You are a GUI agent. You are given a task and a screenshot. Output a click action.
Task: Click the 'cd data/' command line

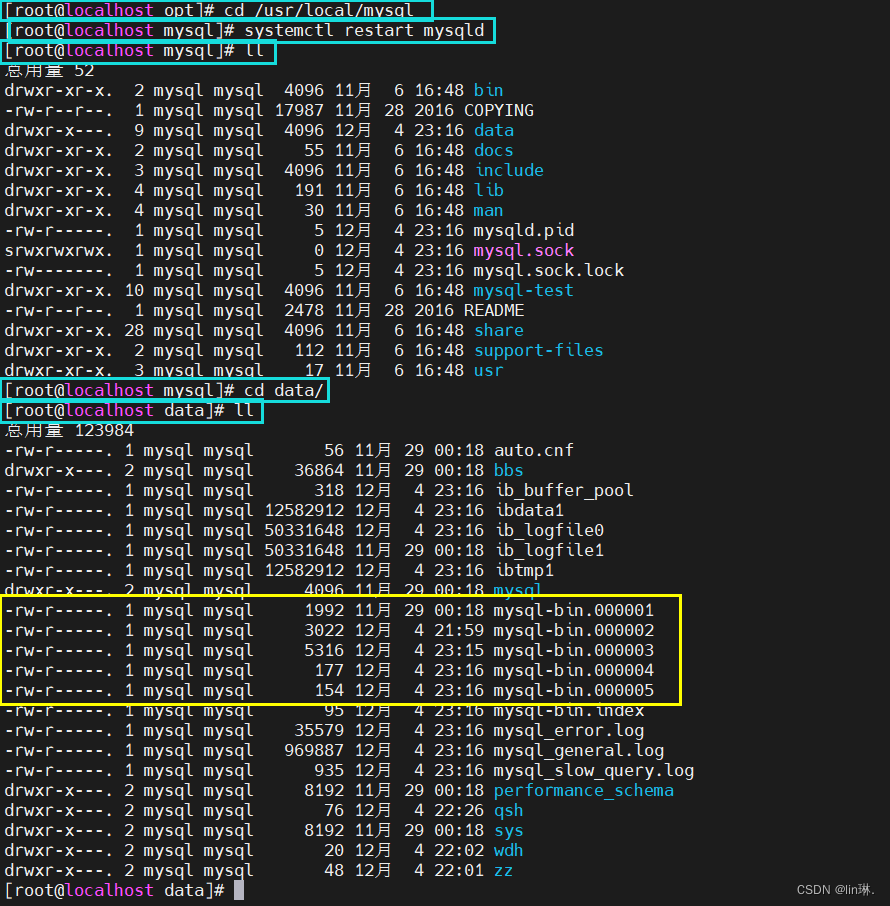164,391
